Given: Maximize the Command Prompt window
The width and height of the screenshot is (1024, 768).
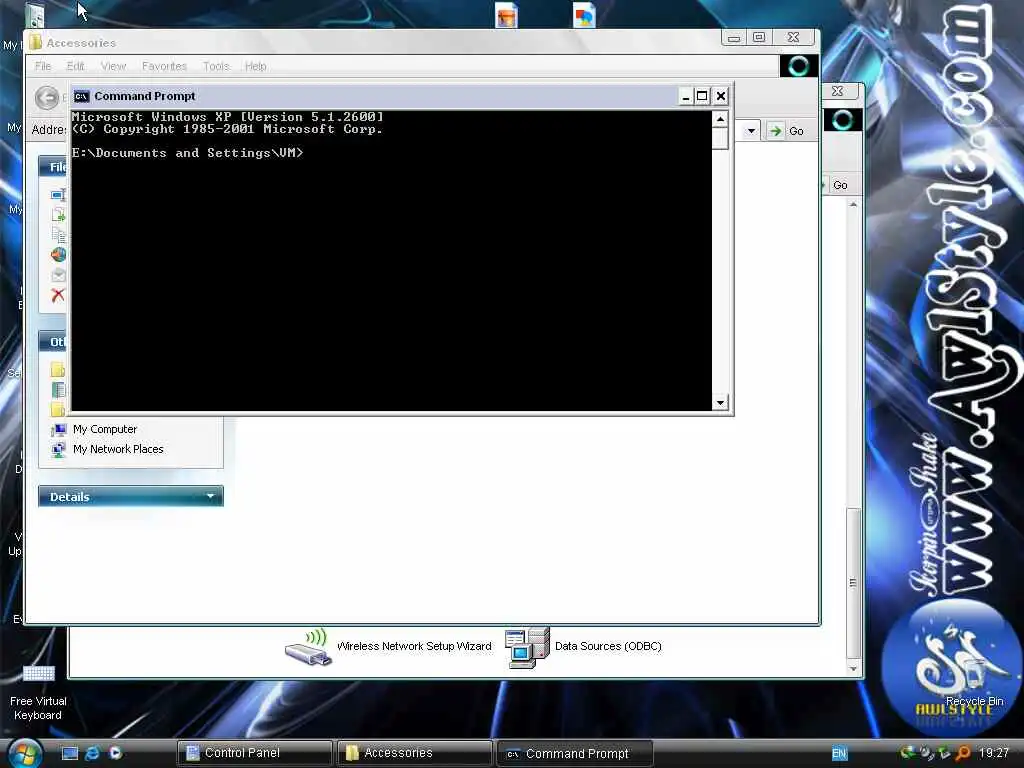Looking at the screenshot, I should [x=702, y=97].
